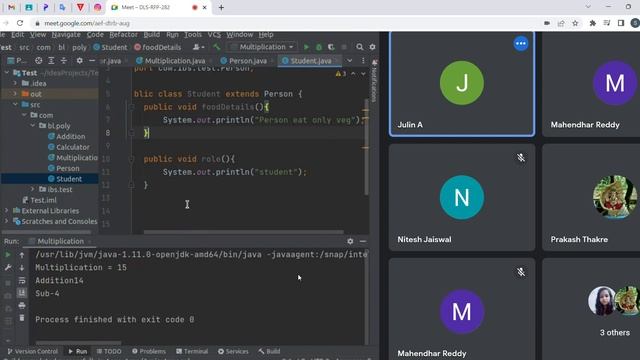Viewport: 640px width, 360px height.
Task: Click the editor horizontal scrollbar
Action: tap(244, 232)
